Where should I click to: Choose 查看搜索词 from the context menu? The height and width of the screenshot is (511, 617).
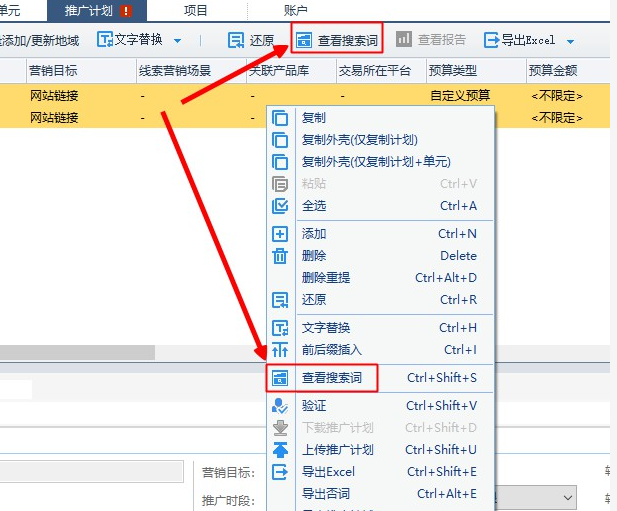(380, 378)
